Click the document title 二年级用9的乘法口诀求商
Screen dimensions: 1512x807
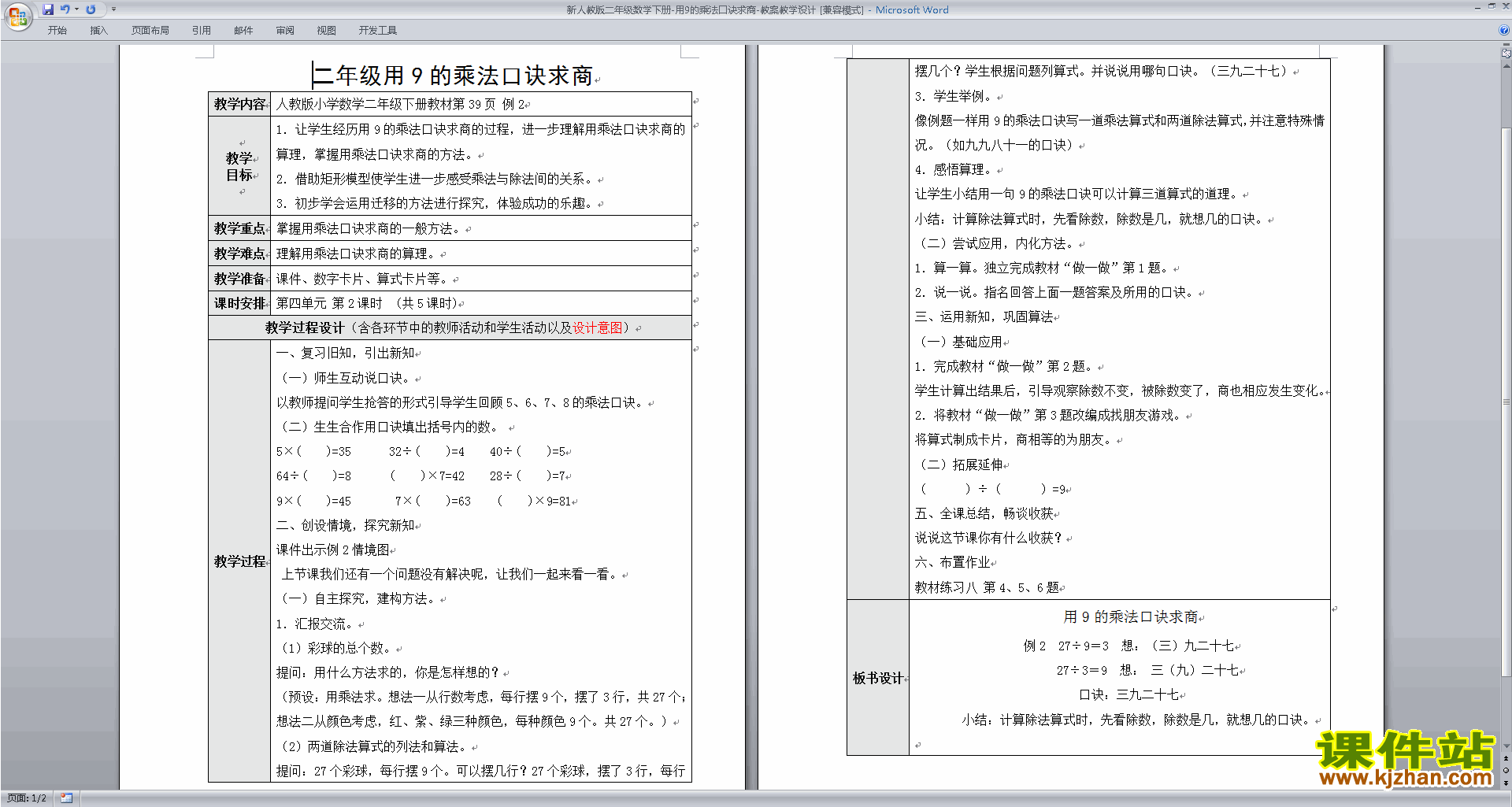453,76
